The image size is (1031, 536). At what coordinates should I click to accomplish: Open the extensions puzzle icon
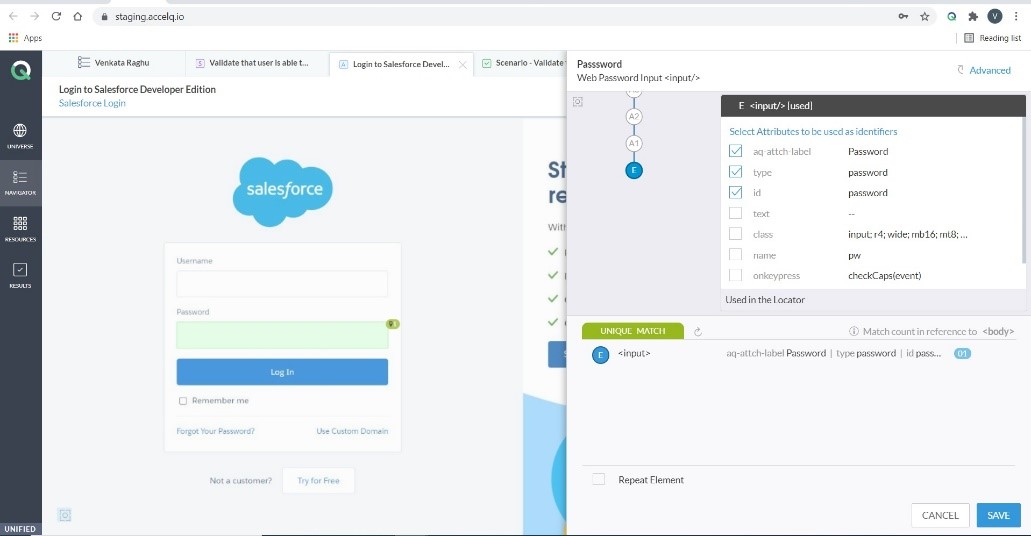973,16
